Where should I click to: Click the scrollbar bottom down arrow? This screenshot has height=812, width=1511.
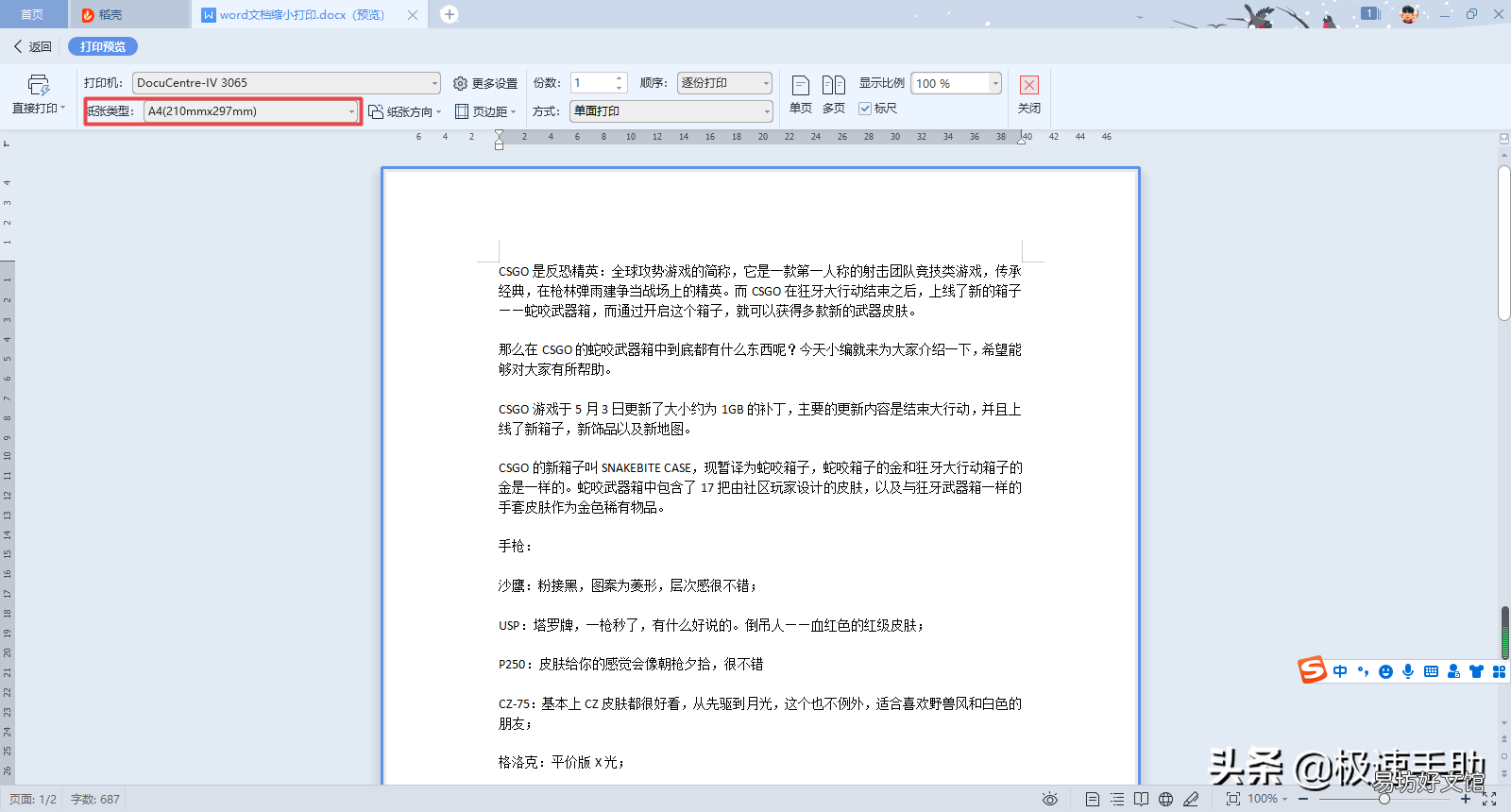click(1504, 723)
